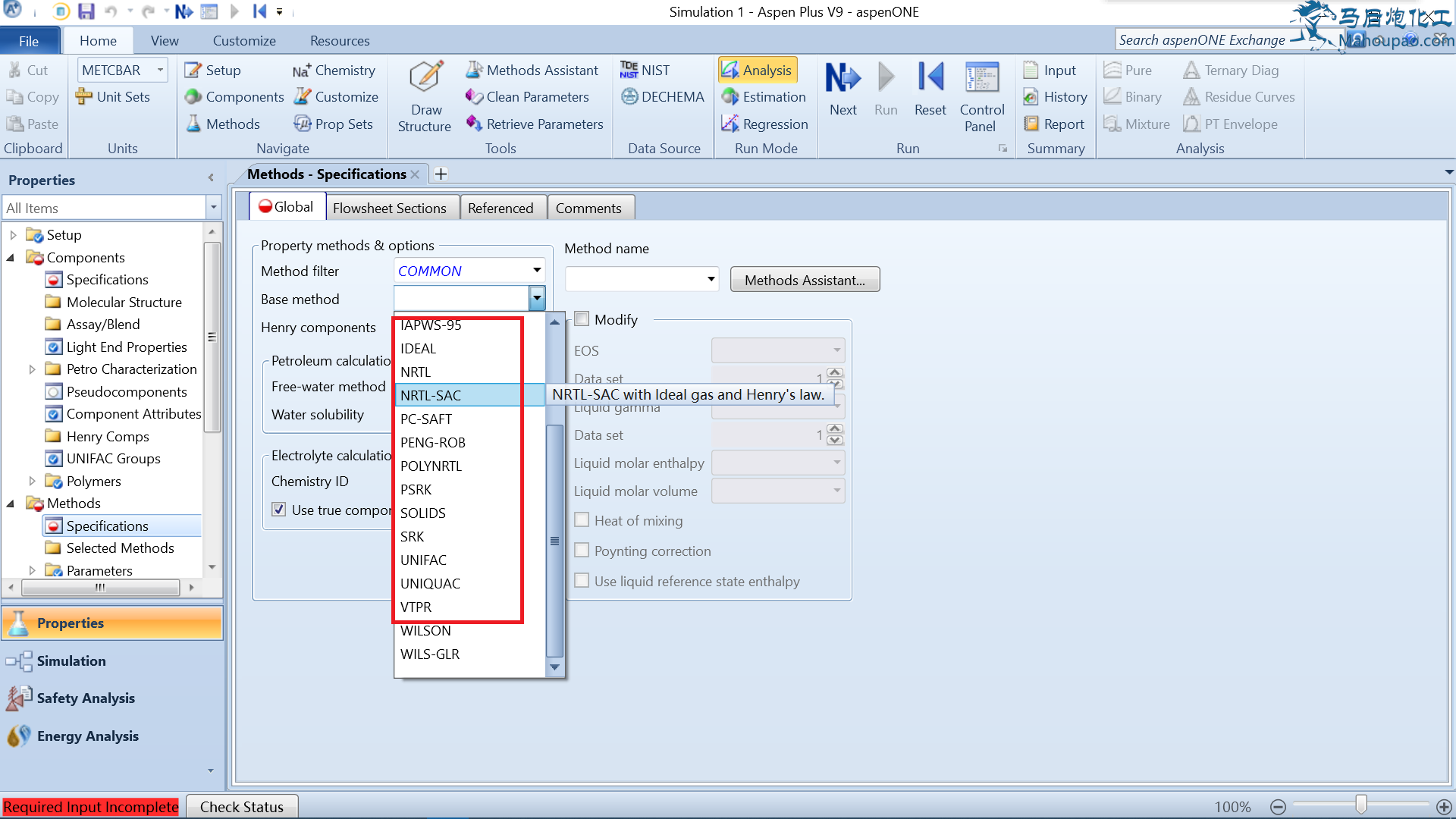Click Reset simulation icon
Screen dimensions: 1456x819
(x=930, y=89)
